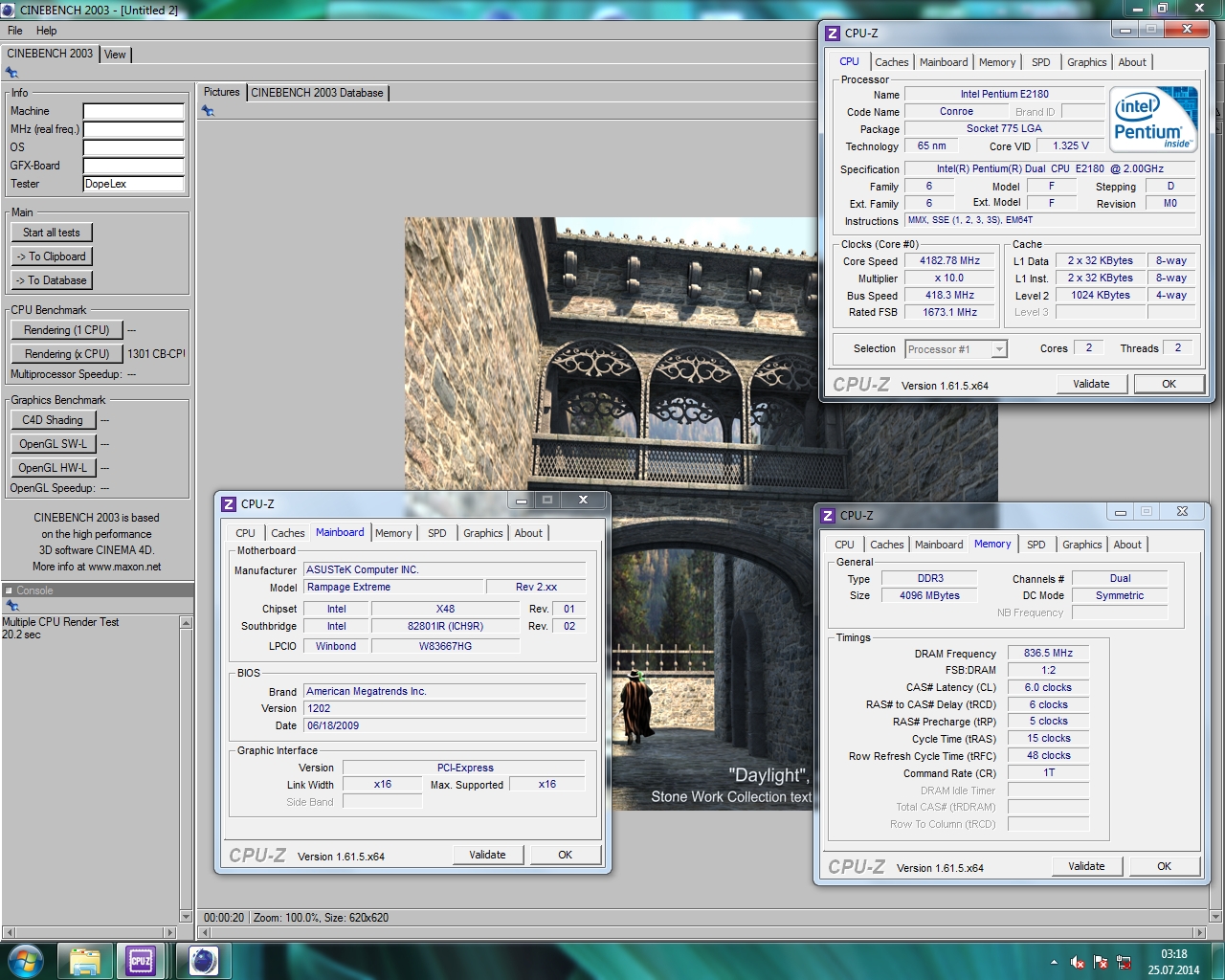Click the Tester field containing DopeLex
The width and height of the screenshot is (1225, 980).
133,184
